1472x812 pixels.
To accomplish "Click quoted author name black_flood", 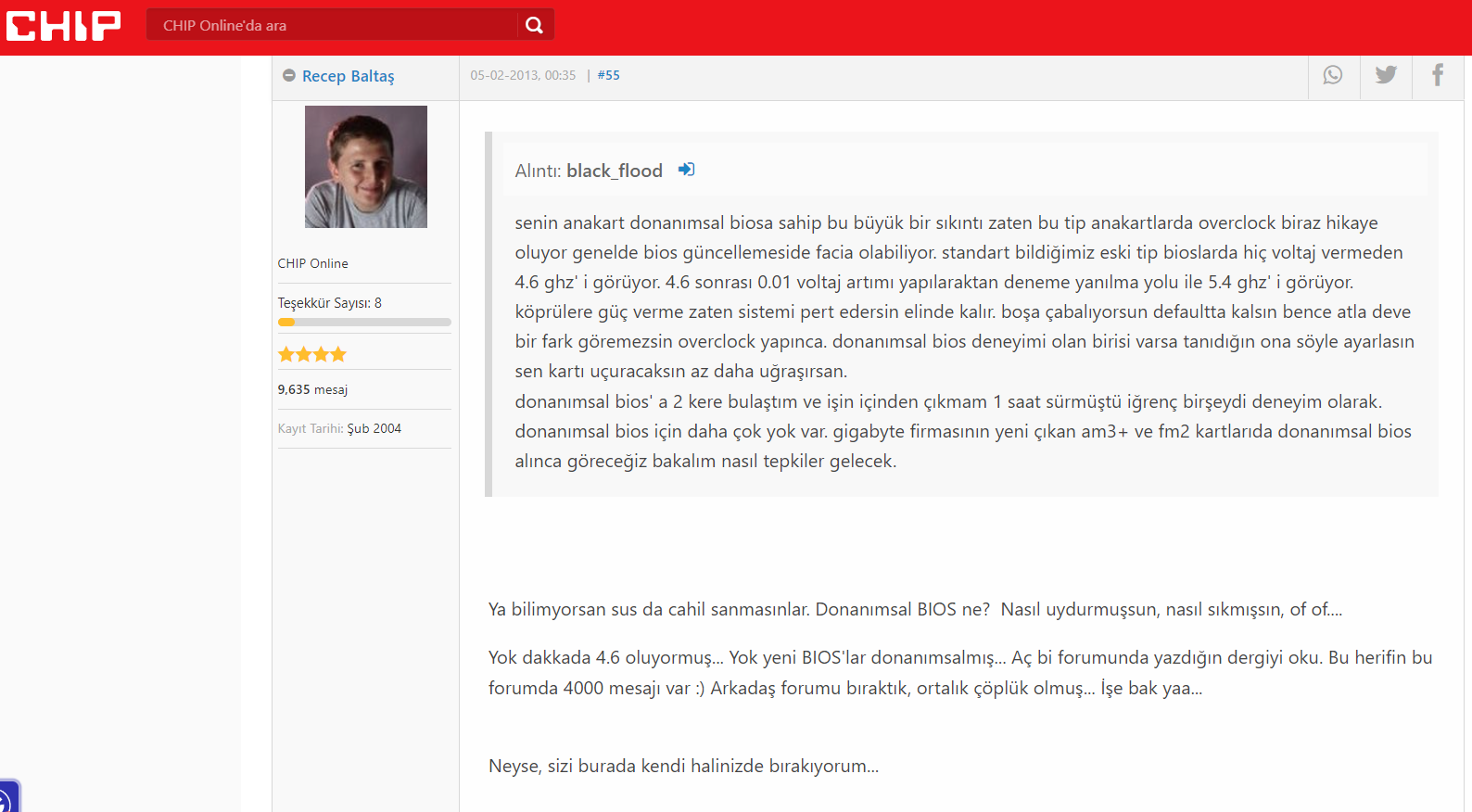I will point(615,171).
